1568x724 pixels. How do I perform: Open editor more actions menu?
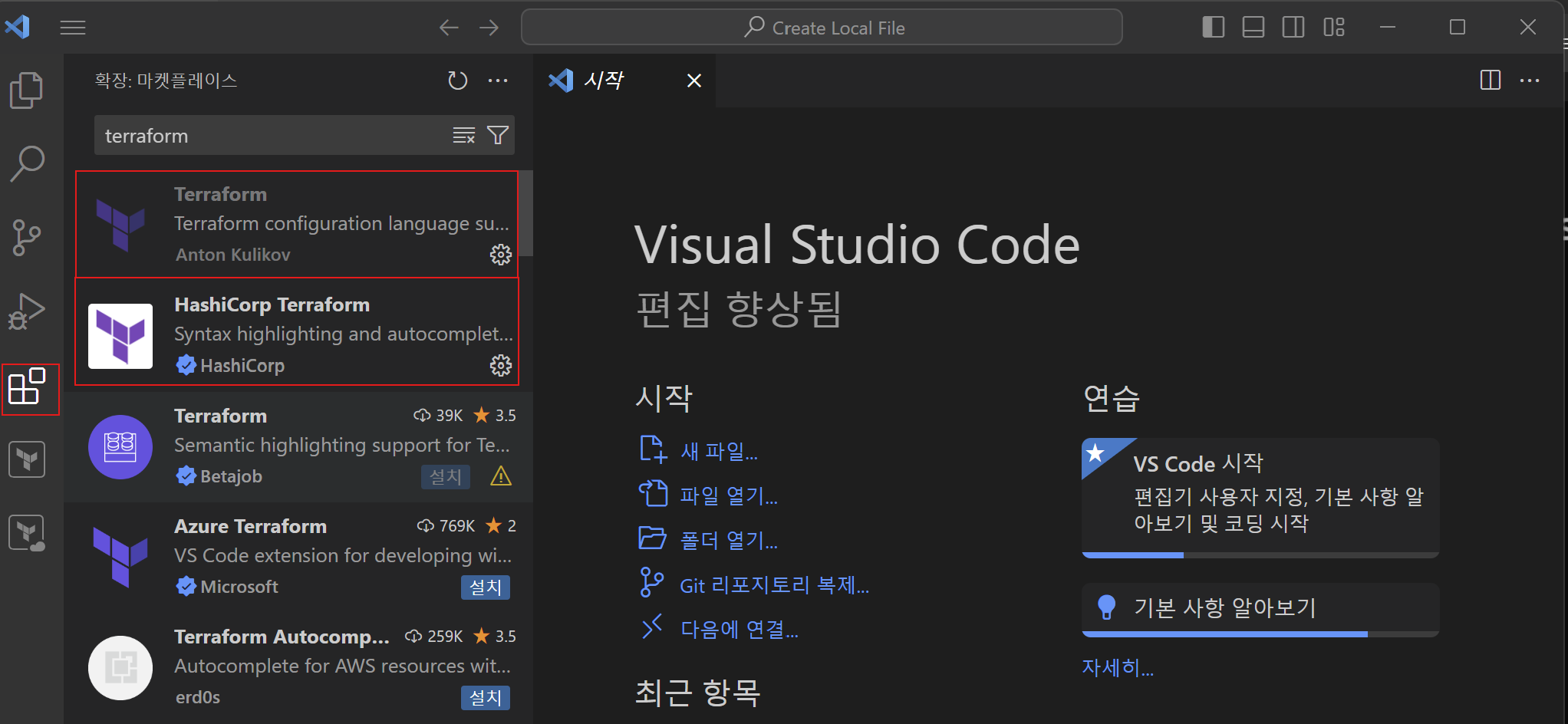tap(1530, 81)
